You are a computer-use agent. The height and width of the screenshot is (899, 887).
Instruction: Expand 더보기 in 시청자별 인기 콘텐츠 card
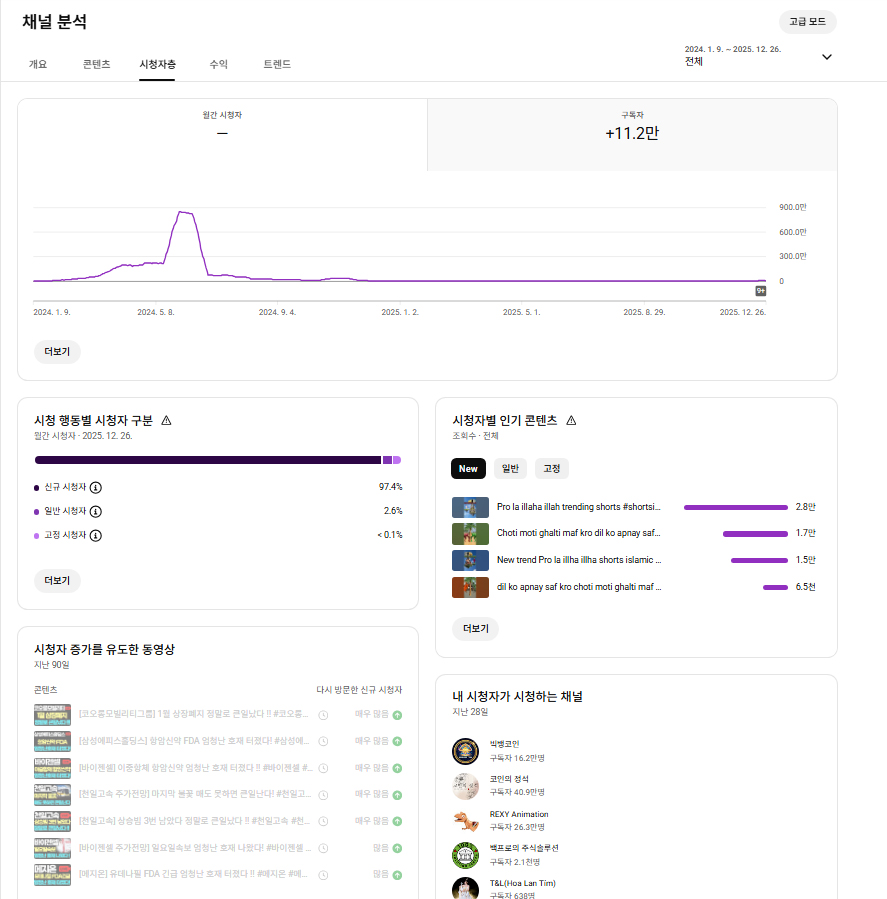(475, 629)
